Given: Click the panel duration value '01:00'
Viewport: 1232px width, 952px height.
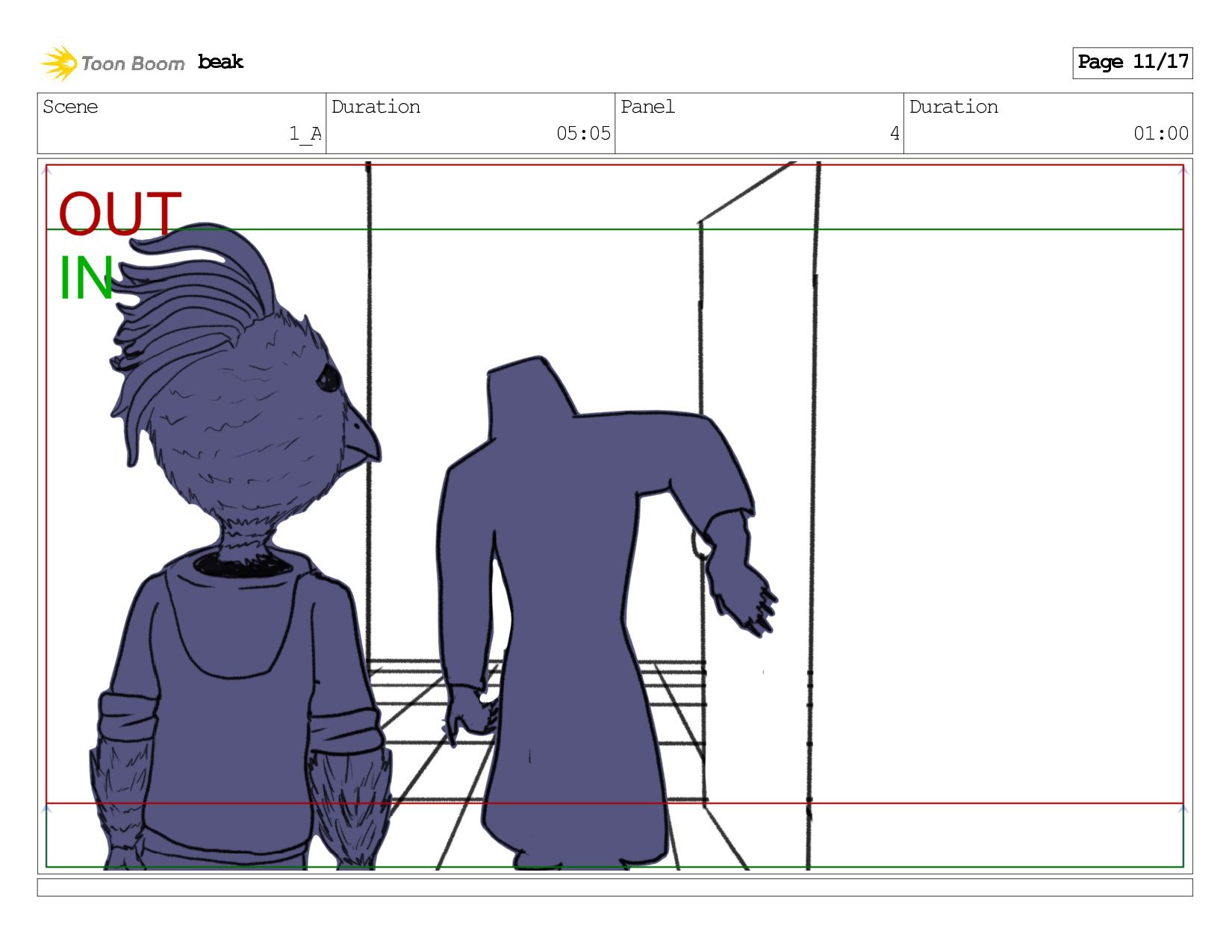Looking at the screenshot, I should (x=1160, y=134).
